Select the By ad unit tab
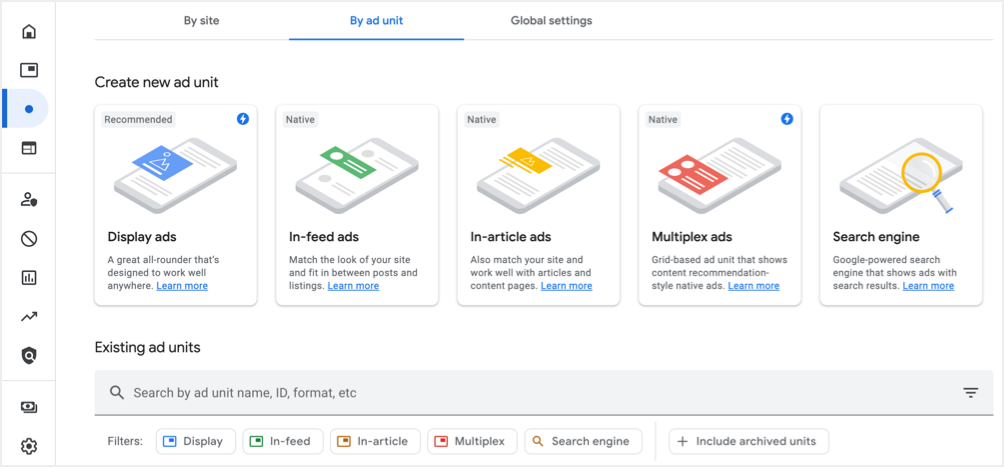 [x=376, y=20]
